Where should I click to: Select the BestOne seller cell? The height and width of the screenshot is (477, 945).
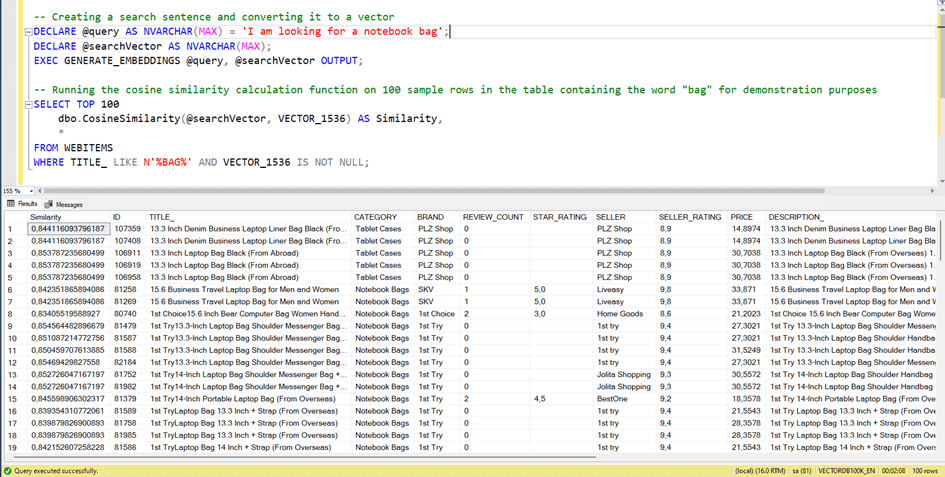point(613,398)
